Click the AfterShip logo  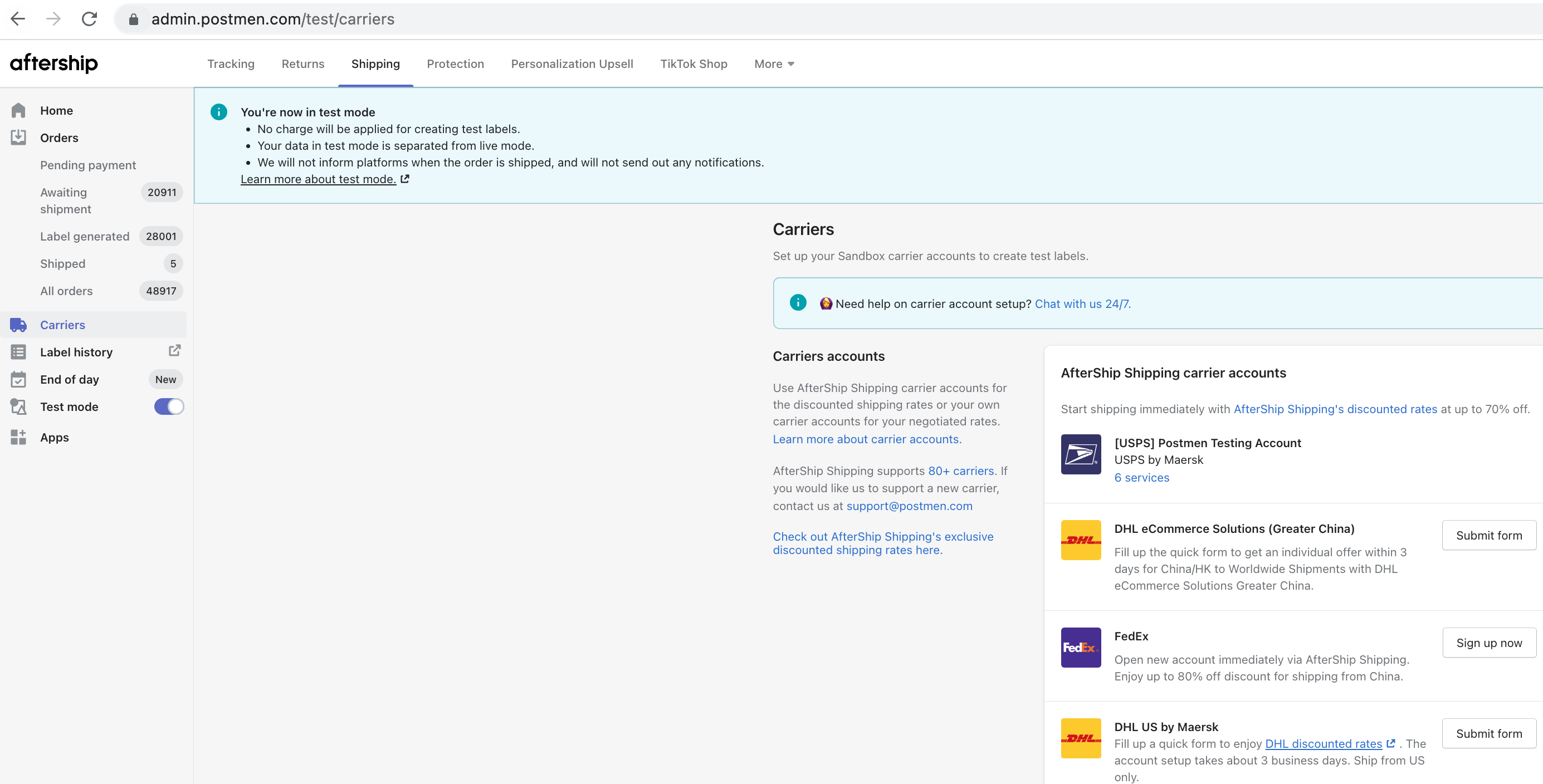click(54, 63)
